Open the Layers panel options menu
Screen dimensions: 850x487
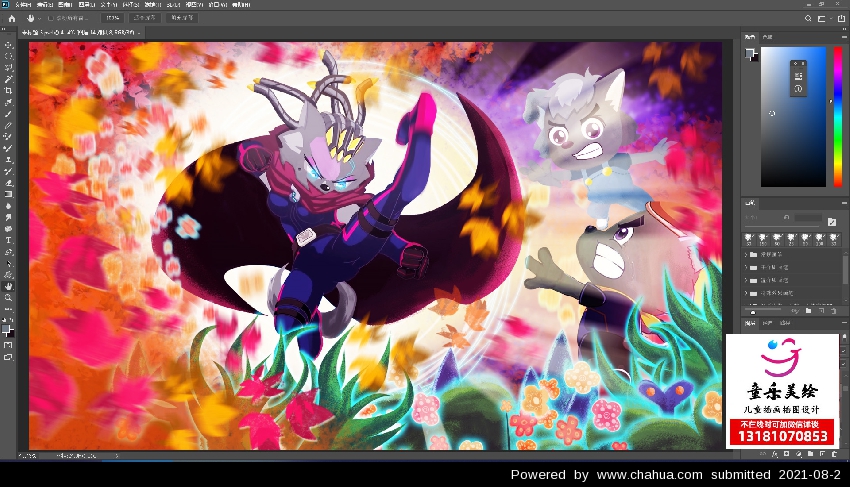pyautogui.click(x=844, y=323)
